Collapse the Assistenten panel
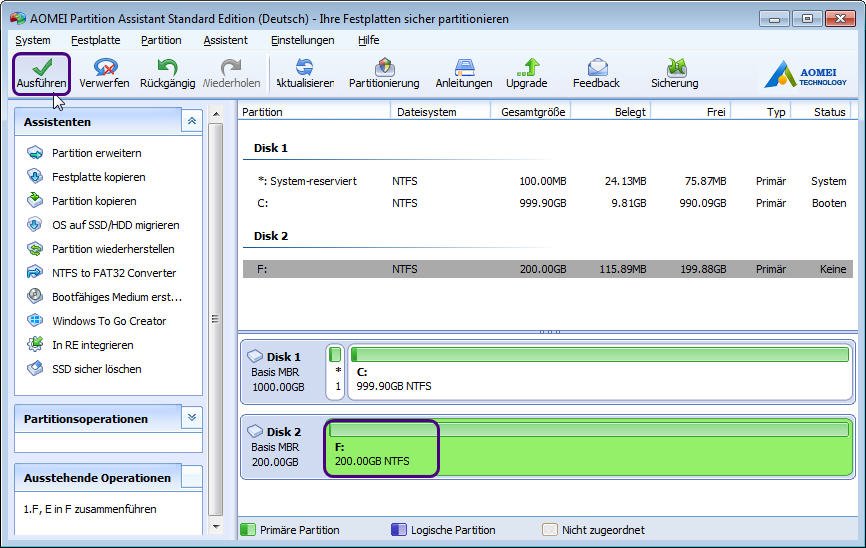Viewport: 866px width, 548px height. click(192, 121)
